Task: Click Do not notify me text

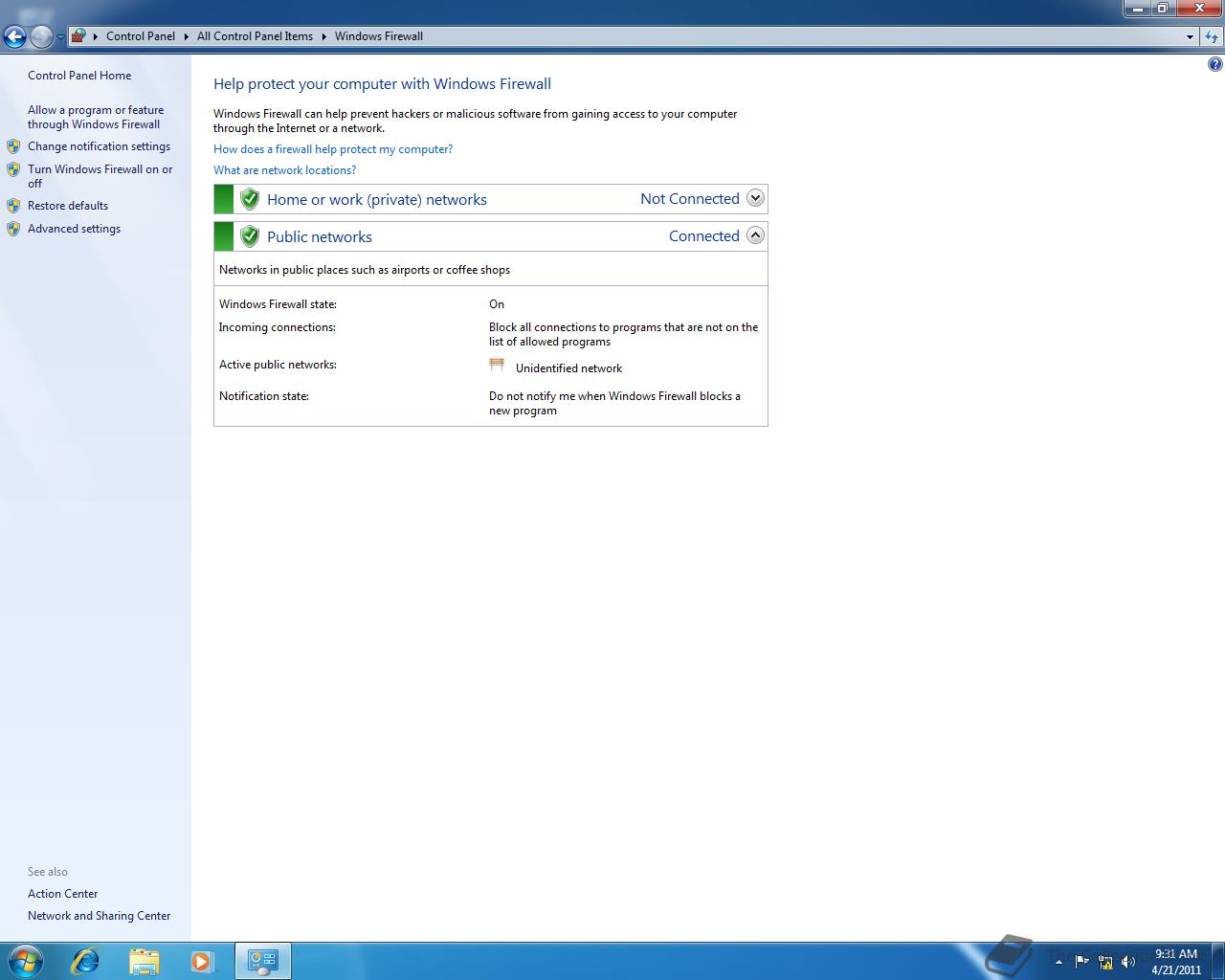Action: click(x=614, y=403)
